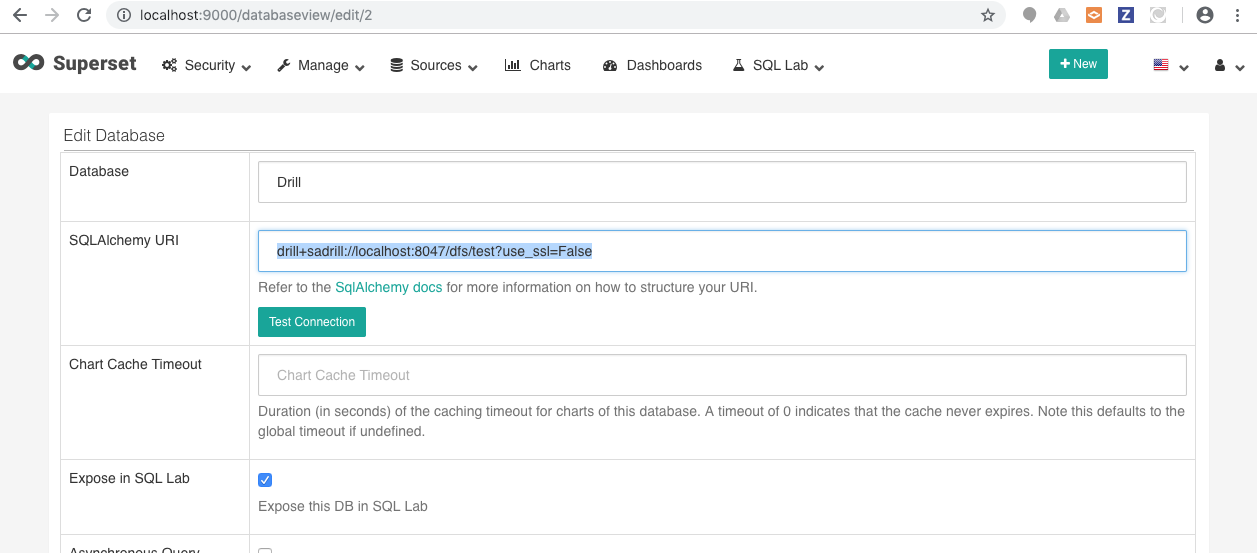Open Chrome three-dot menu
The image size is (1257, 553).
[1239, 15]
